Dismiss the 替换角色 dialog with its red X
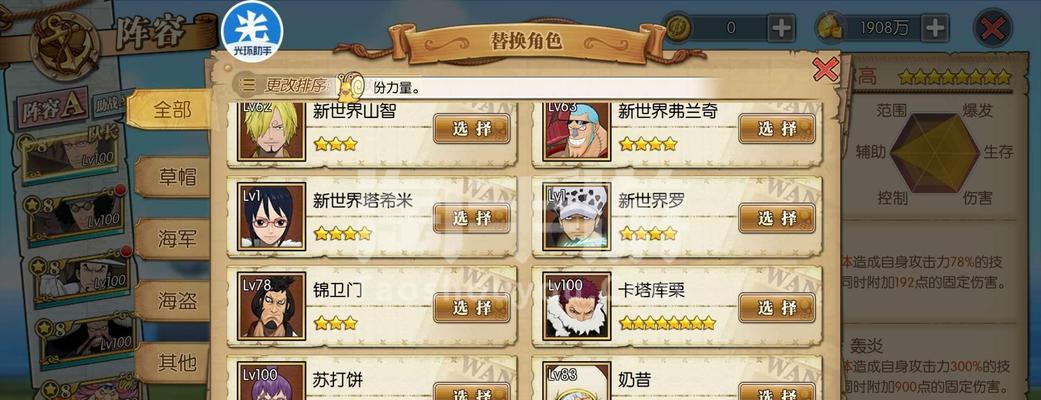Screen dimensions: 1041x400 tap(825, 68)
